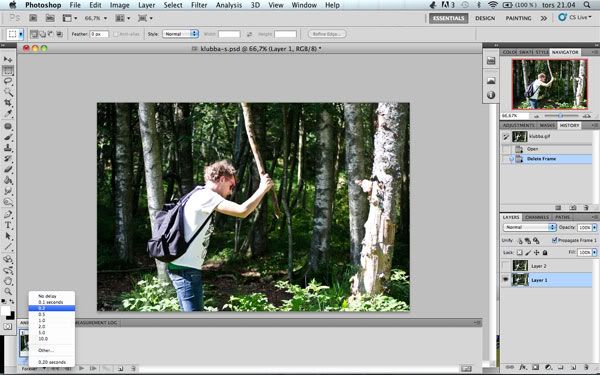Toggle lock all for layer
Viewport: 600px width, 375px height.
545,253
